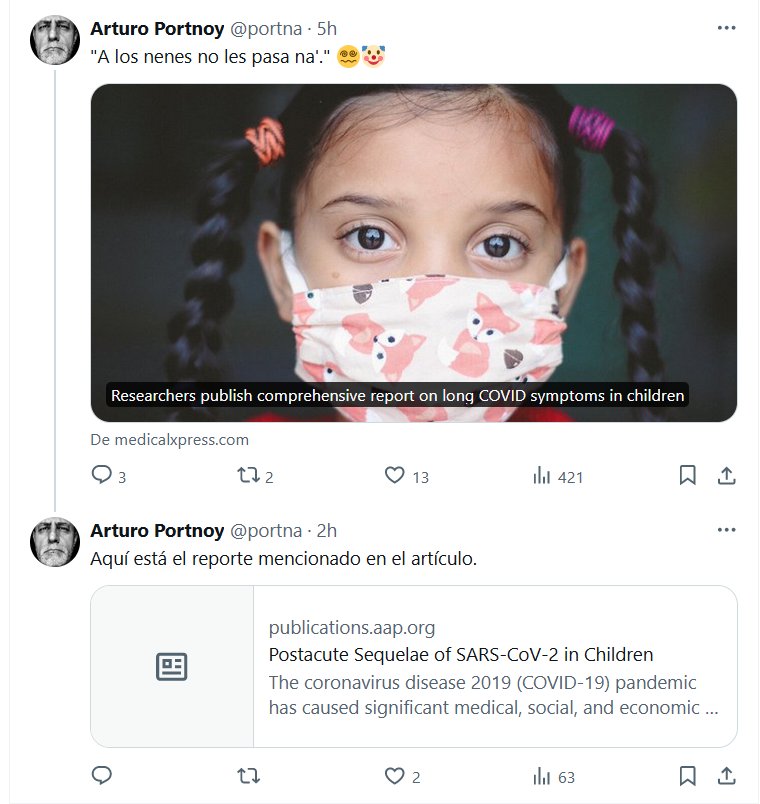Retweet the long COVID children post
This screenshot has height=804, width=760.
point(248,476)
